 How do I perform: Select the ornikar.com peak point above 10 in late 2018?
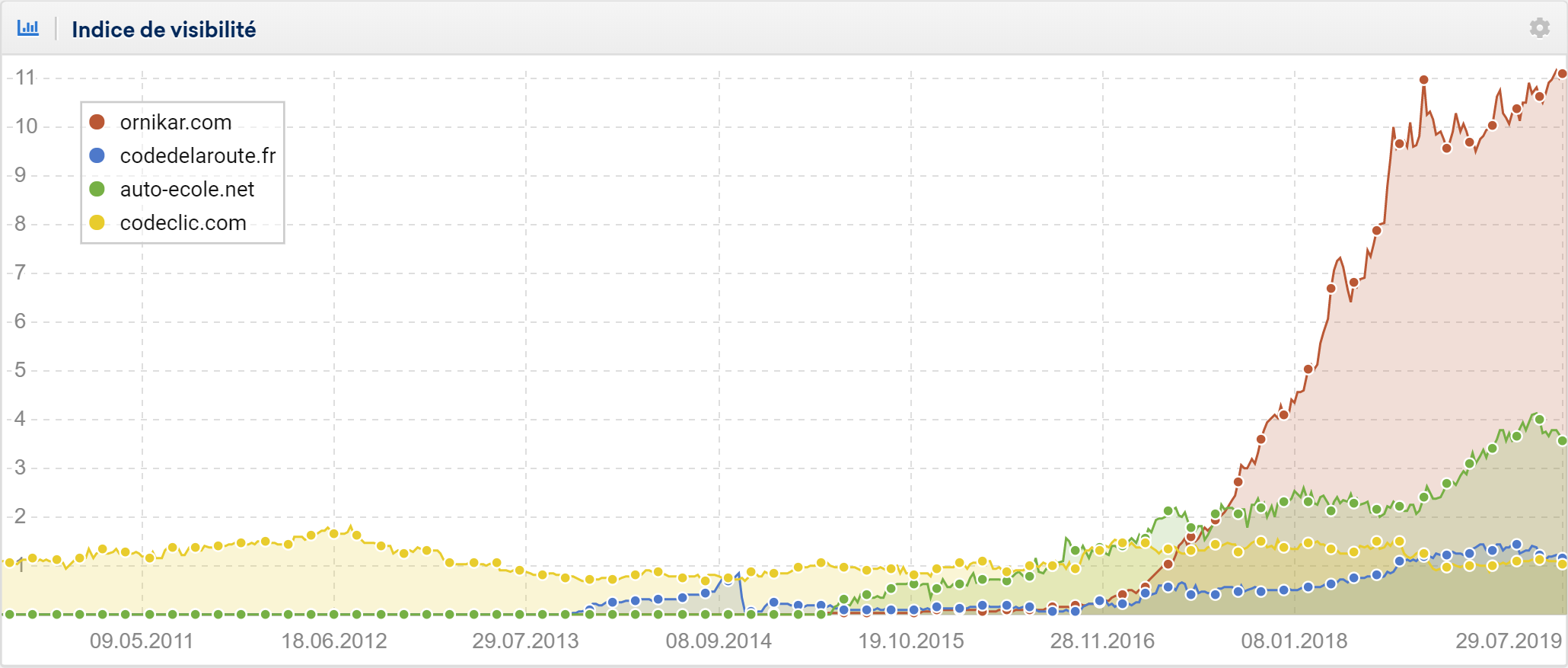pyautogui.click(x=1423, y=79)
